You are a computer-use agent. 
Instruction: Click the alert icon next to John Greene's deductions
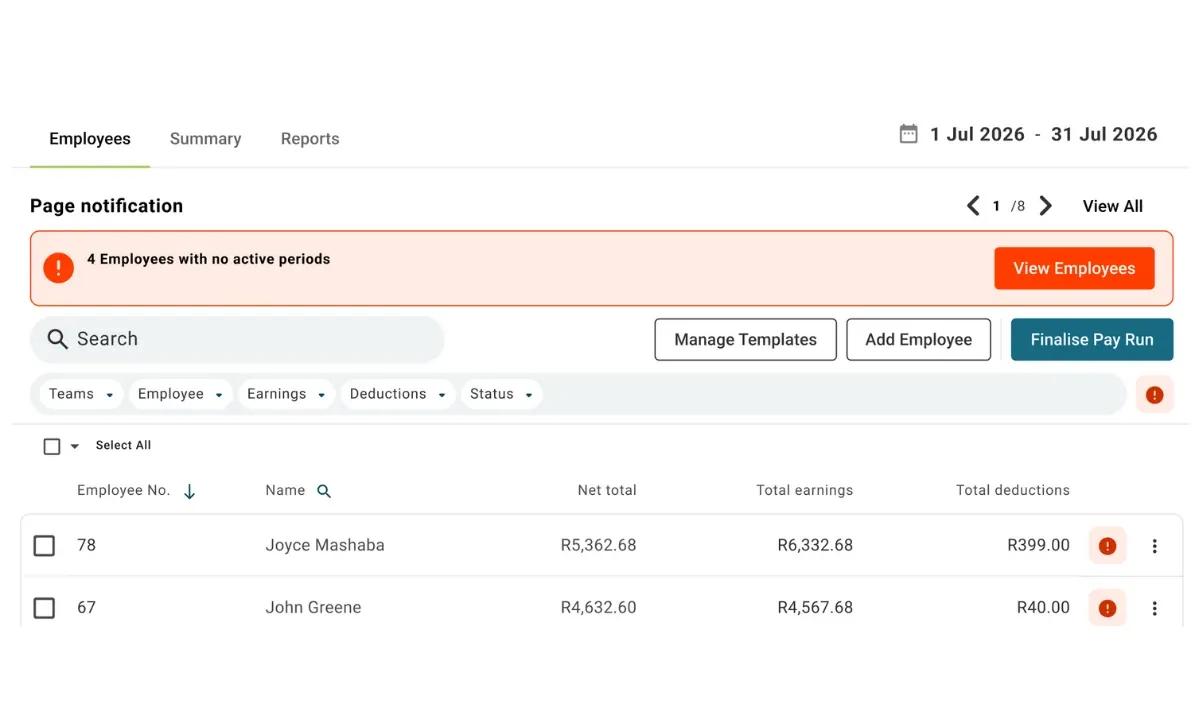coord(1106,607)
